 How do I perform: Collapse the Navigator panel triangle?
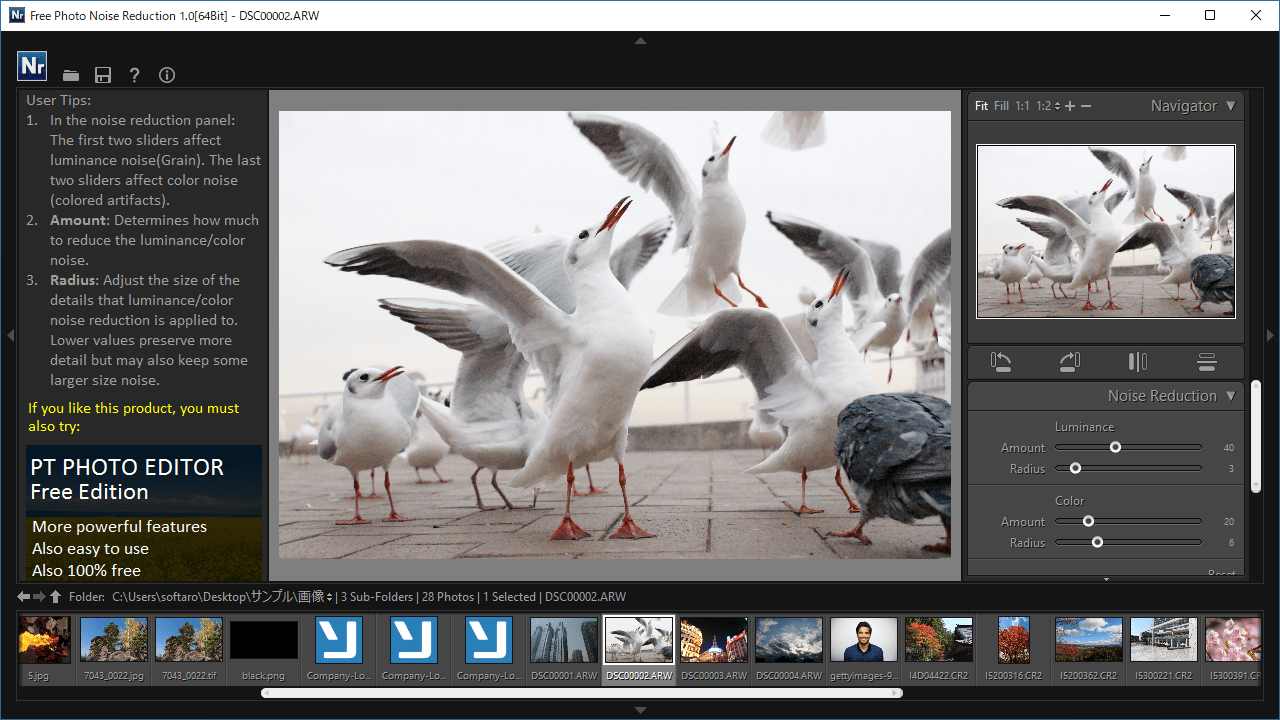1231,106
